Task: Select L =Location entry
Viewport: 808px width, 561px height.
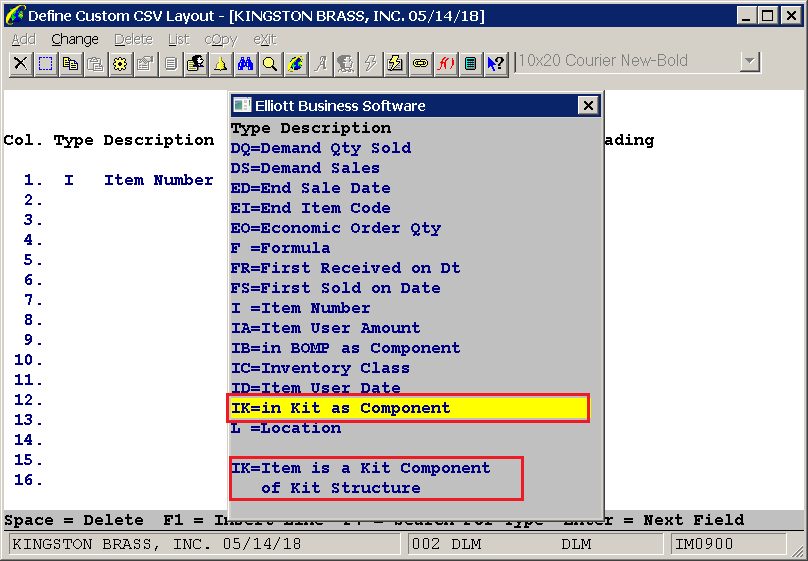Action: pyautogui.click(x=285, y=429)
